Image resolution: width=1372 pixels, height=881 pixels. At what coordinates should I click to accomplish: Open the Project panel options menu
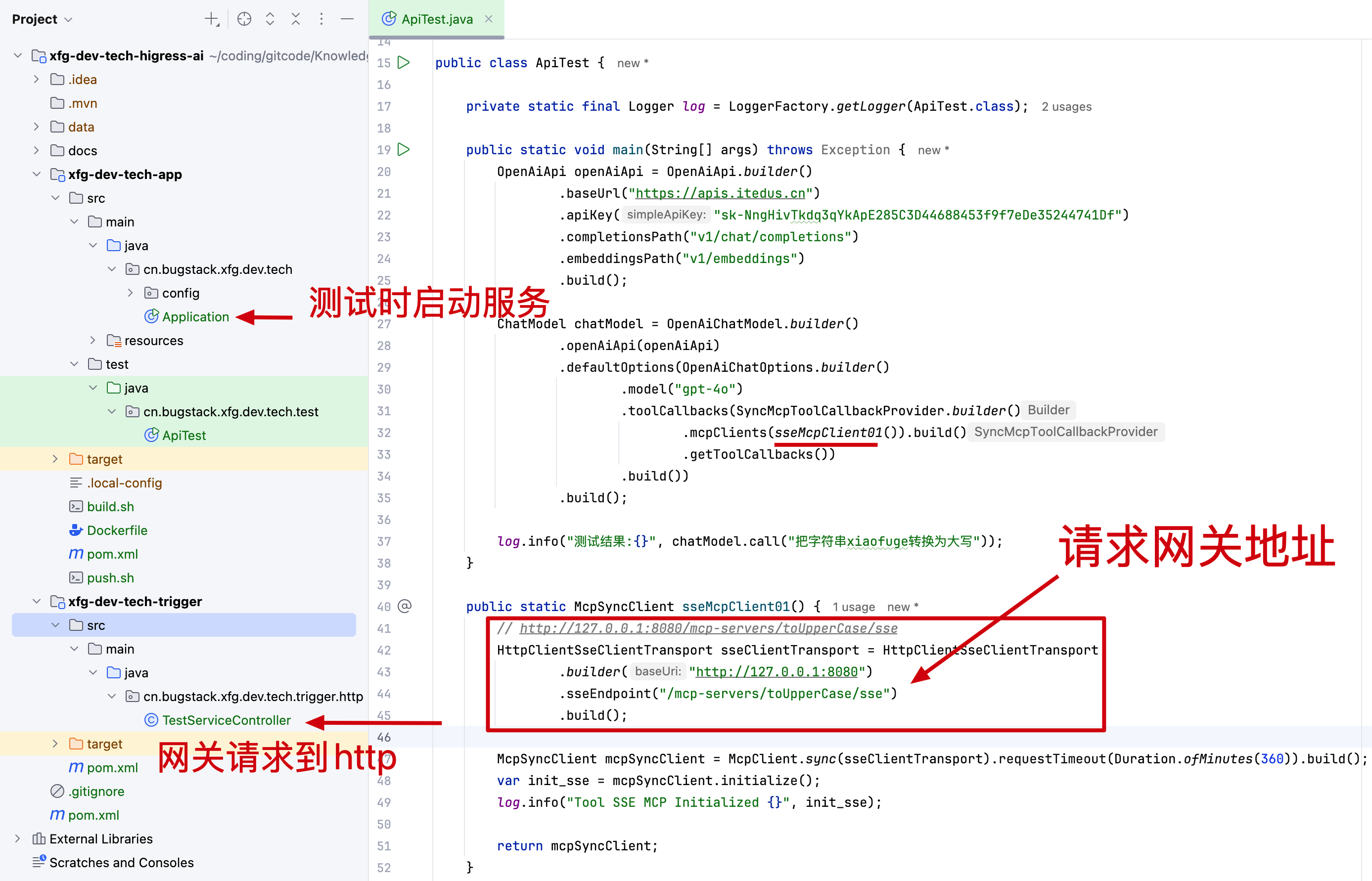[321, 19]
